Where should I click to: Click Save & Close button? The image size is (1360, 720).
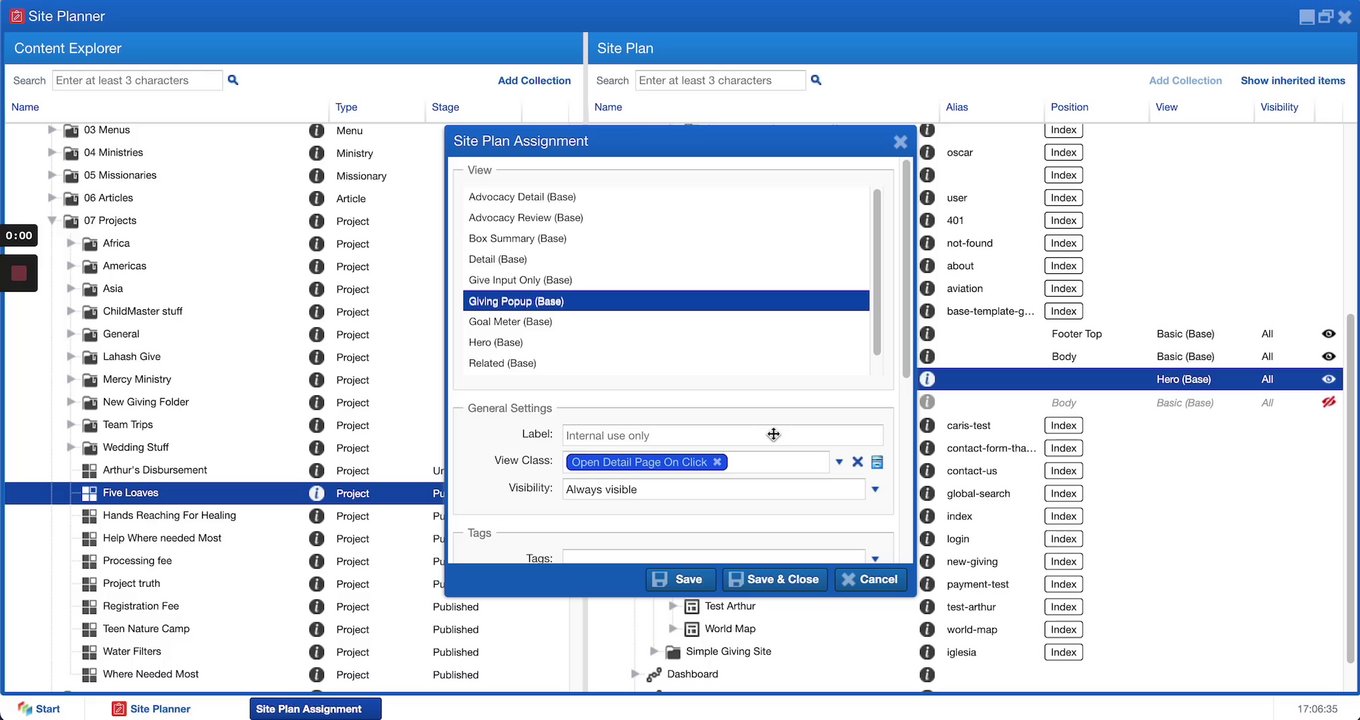pyautogui.click(x=775, y=579)
